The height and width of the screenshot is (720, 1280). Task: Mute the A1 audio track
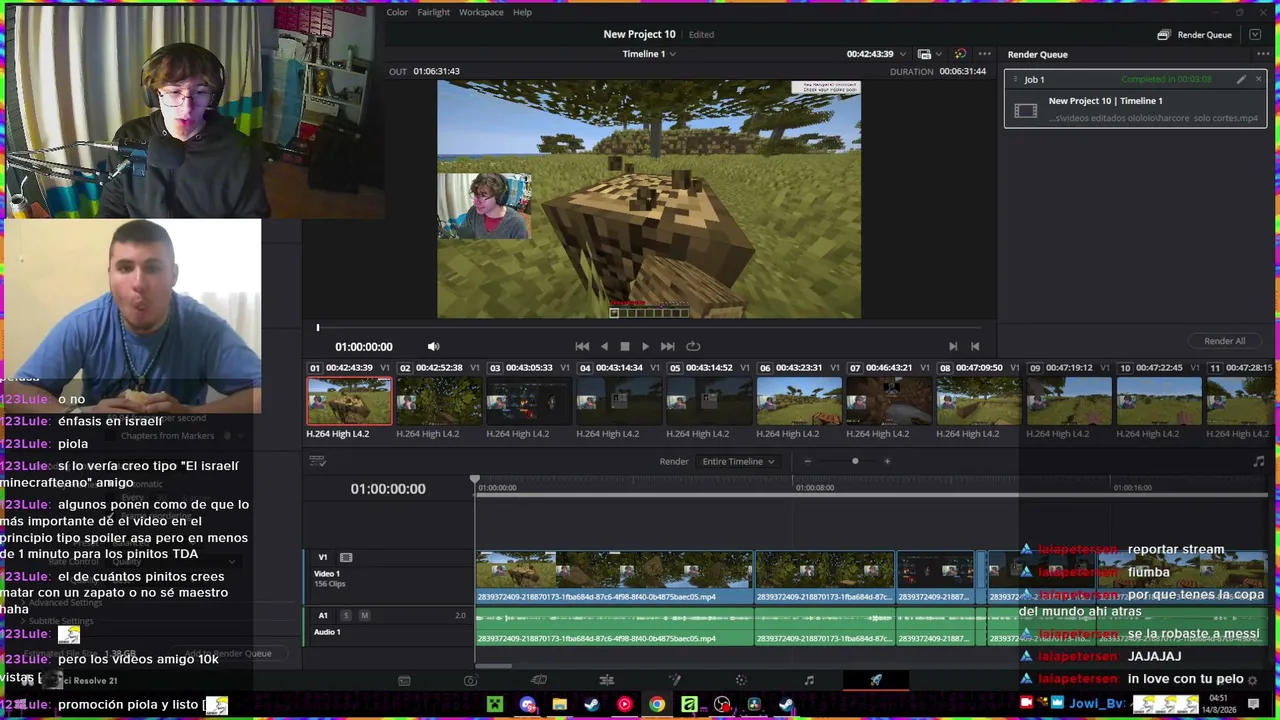(x=364, y=616)
